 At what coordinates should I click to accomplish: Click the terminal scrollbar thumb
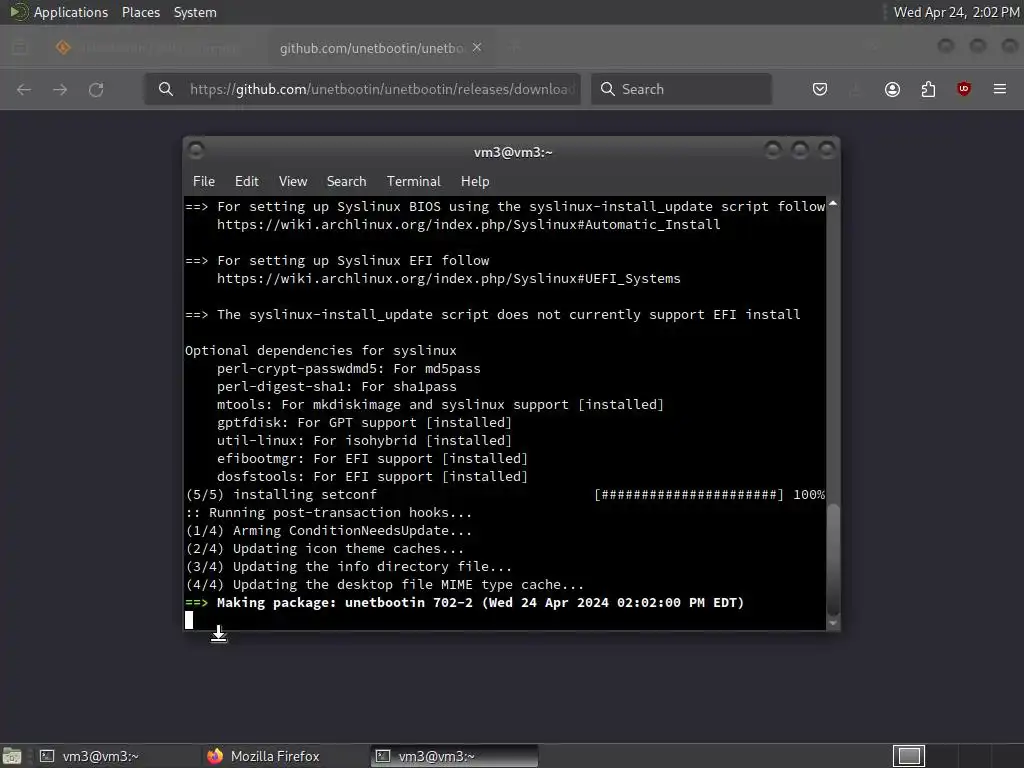pyautogui.click(x=833, y=558)
